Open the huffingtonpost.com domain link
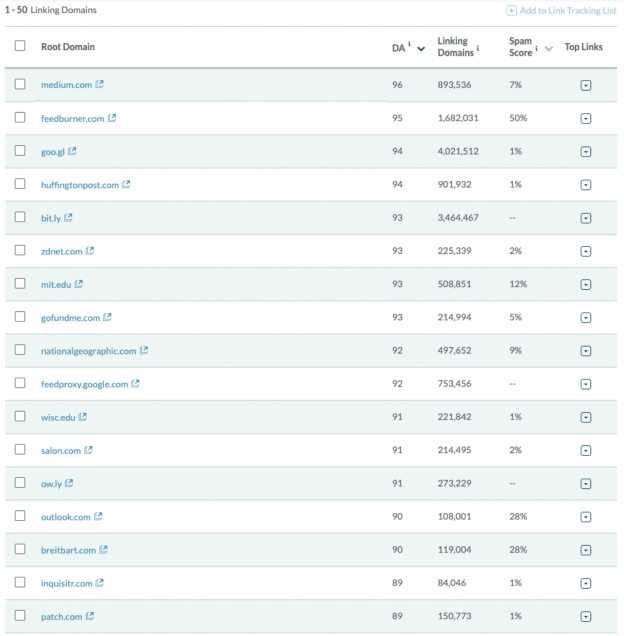624x636 pixels. coord(80,185)
